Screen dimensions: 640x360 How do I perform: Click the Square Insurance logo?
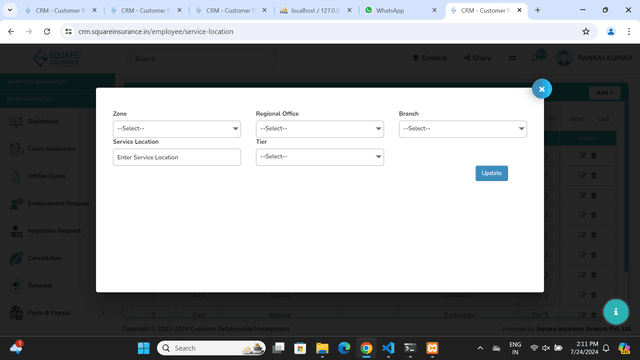click(57, 58)
